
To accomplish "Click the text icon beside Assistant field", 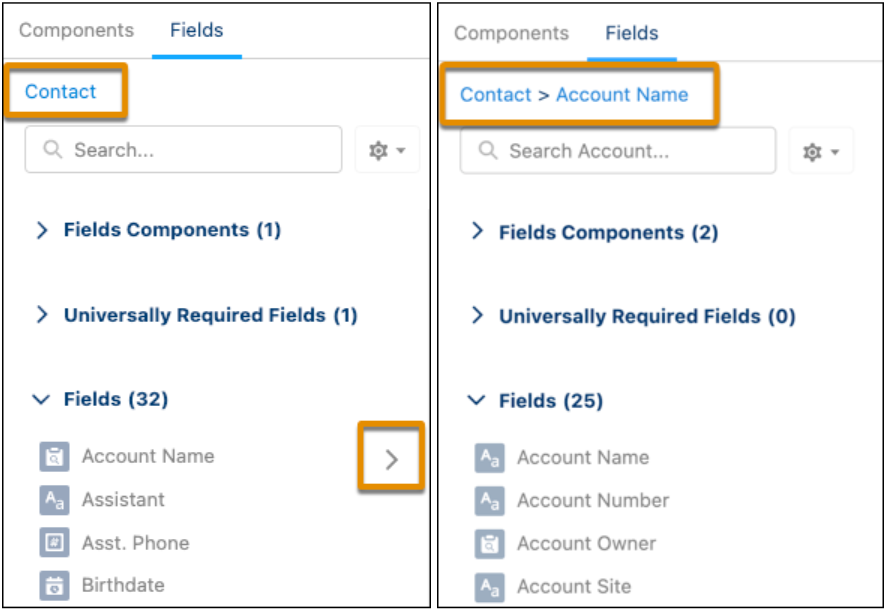I will (x=54, y=500).
